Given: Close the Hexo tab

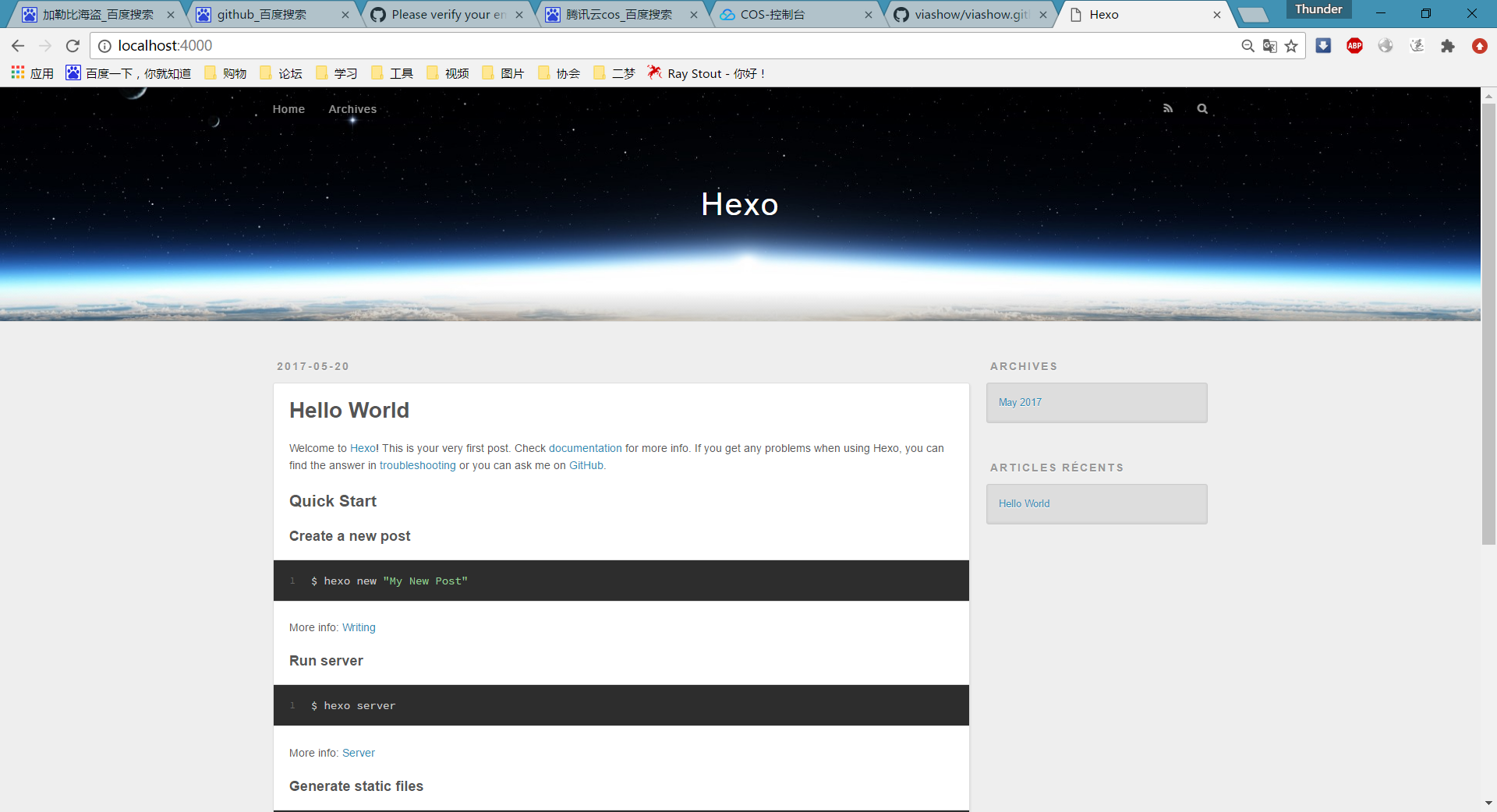Looking at the screenshot, I should point(1217,15).
